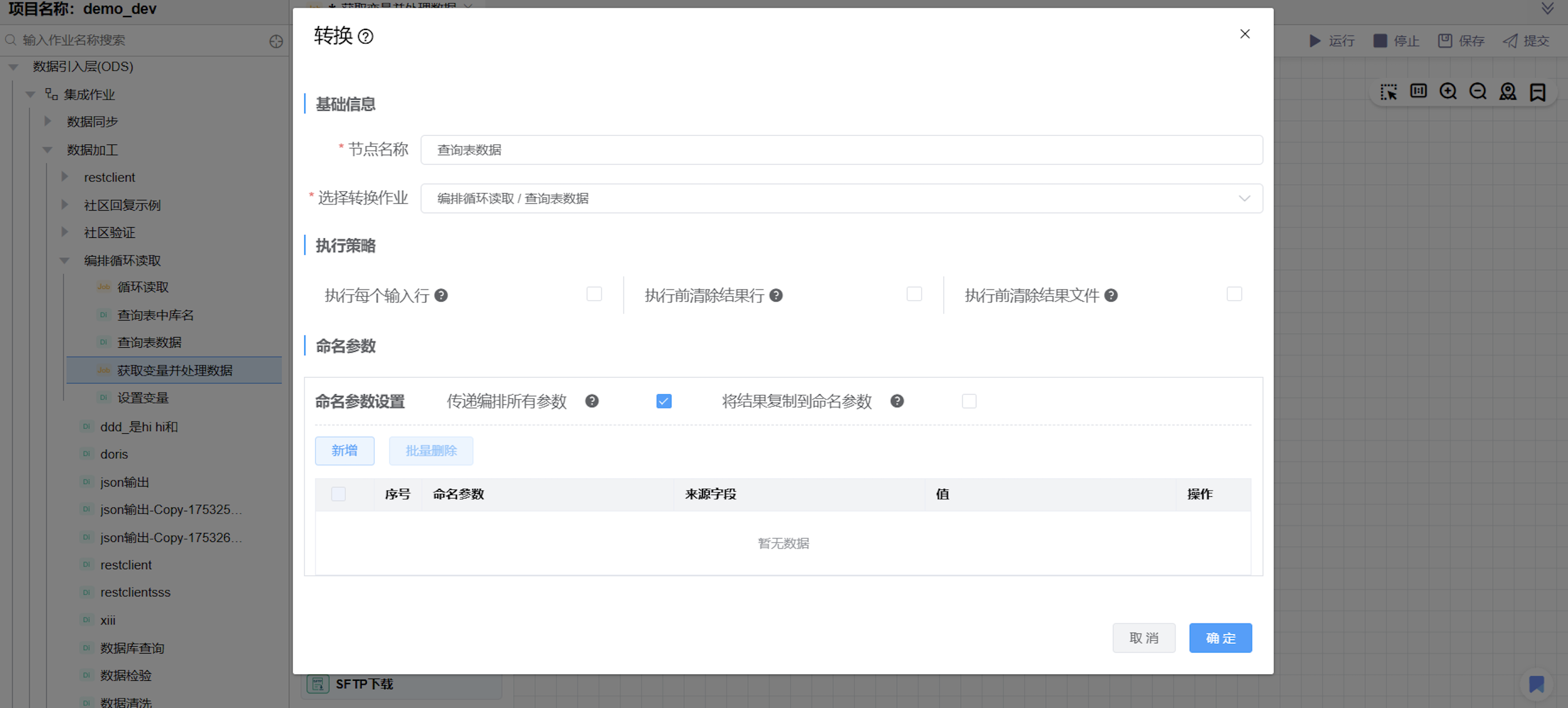Click the locate/position icon on the canvas toolbar
This screenshot has width=1568, height=708.
(1509, 91)
